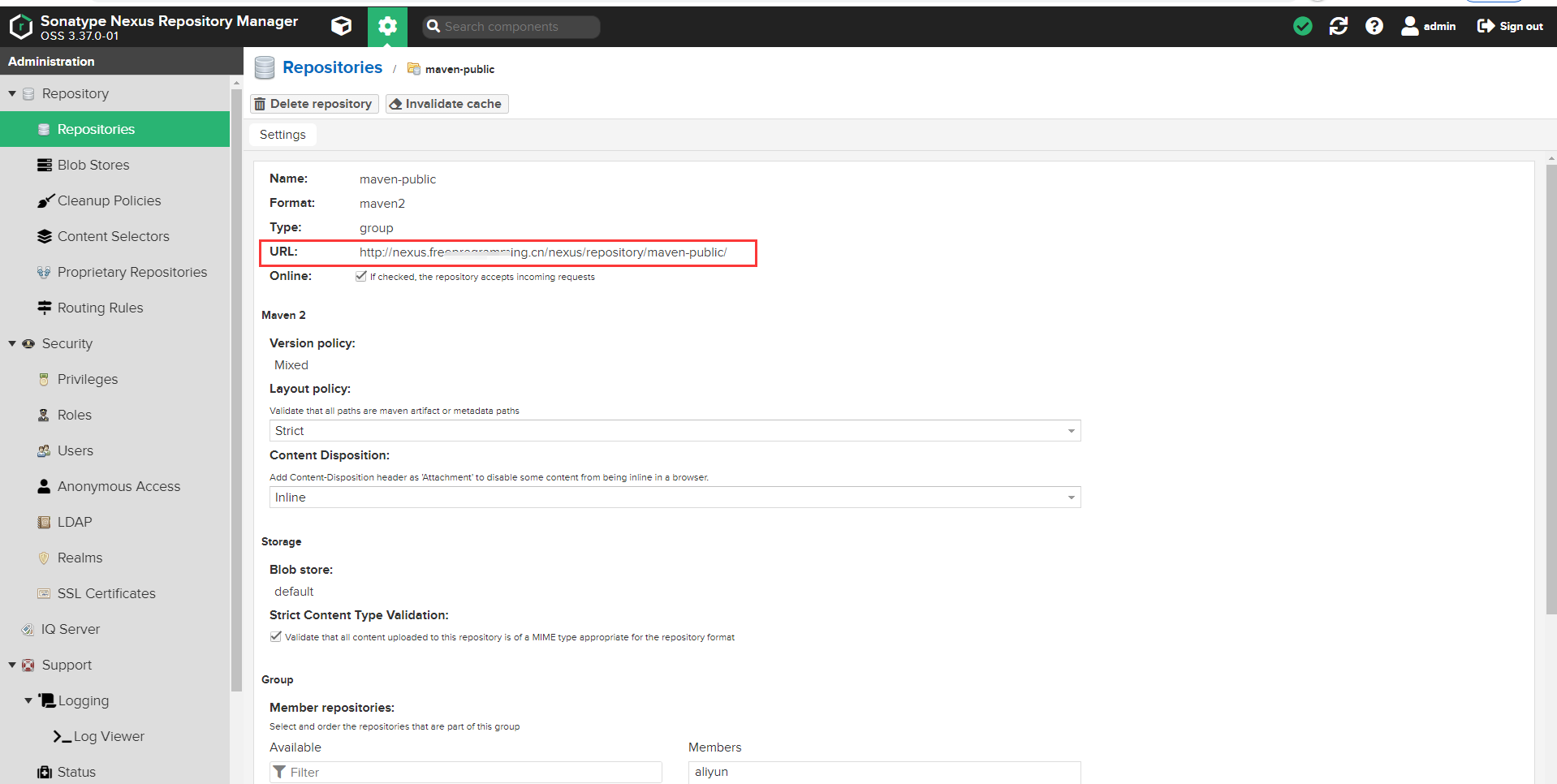The height and width of the screenshot is (784, 1557).
Task: Select the Settings tab
Action: (x=283, y=135)
